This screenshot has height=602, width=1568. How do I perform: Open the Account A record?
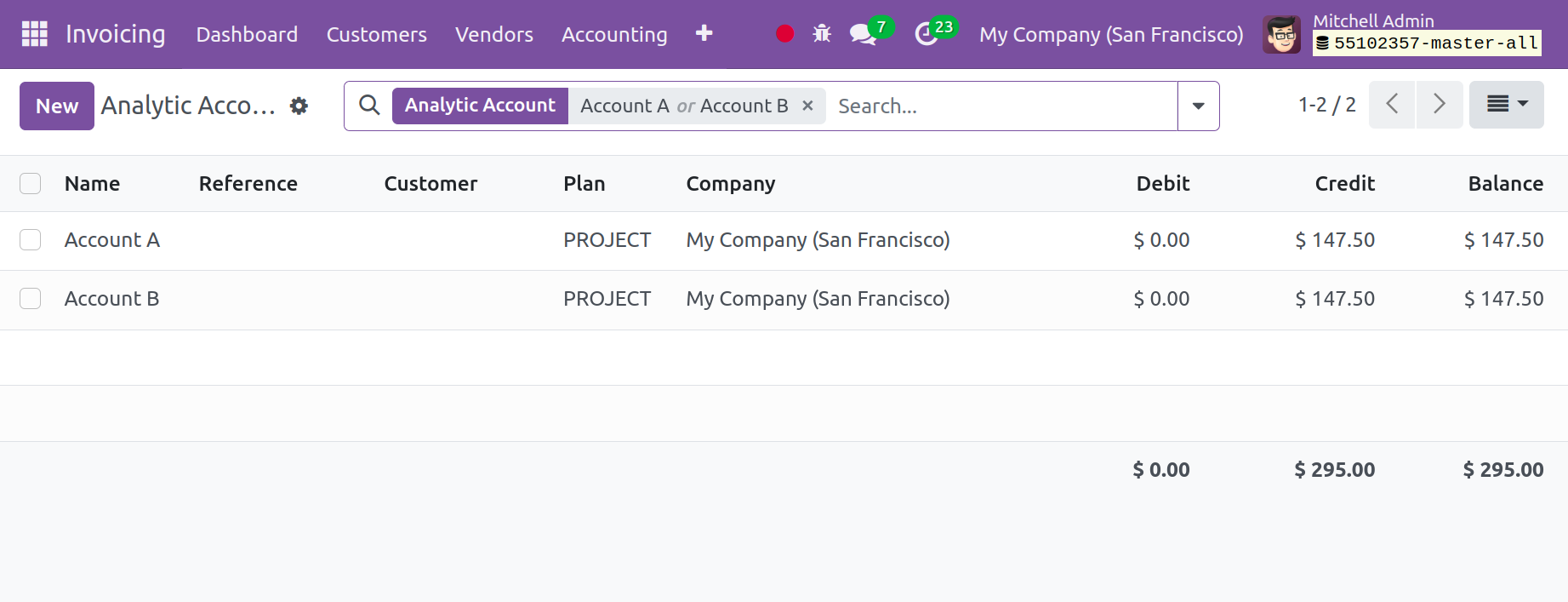(112, 240)
